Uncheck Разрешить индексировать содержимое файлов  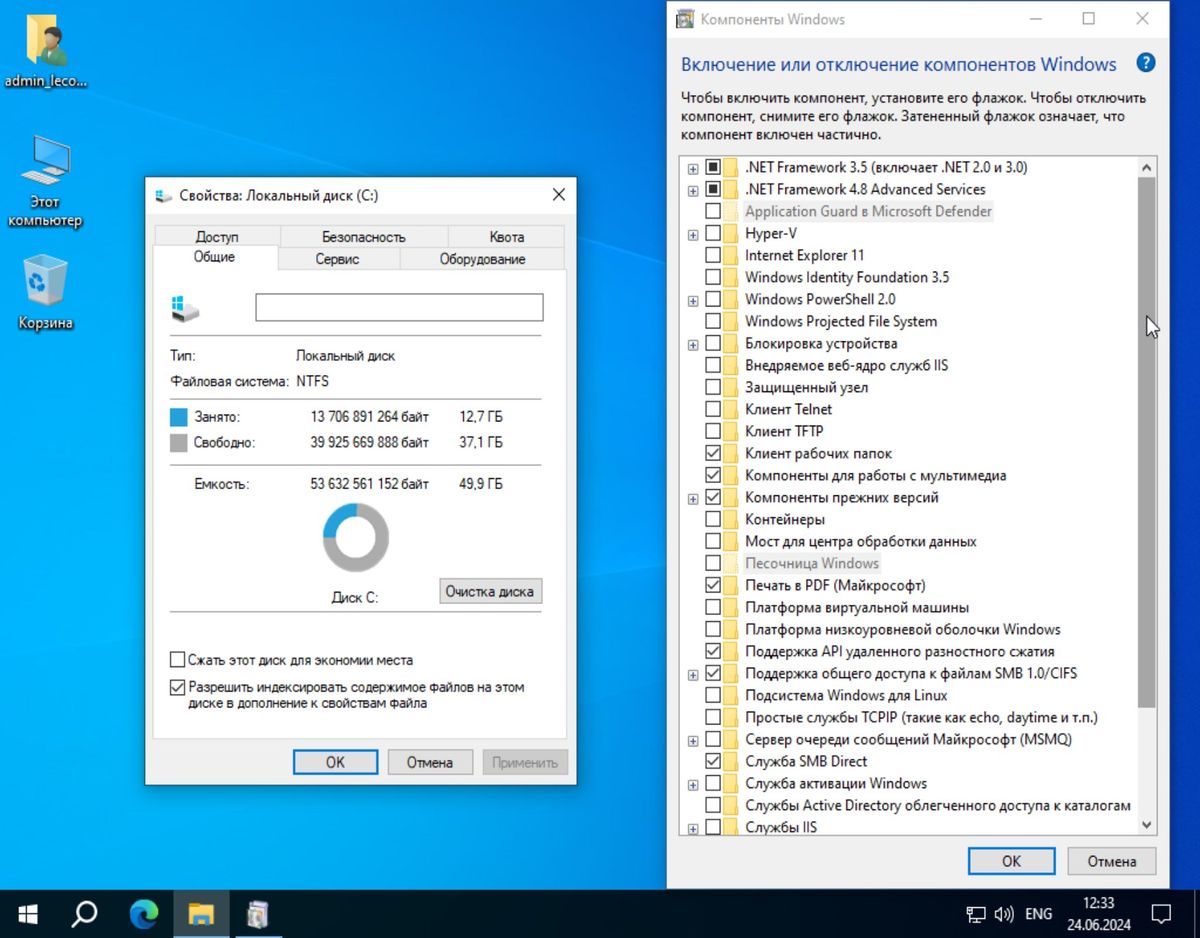click(178, 688)
